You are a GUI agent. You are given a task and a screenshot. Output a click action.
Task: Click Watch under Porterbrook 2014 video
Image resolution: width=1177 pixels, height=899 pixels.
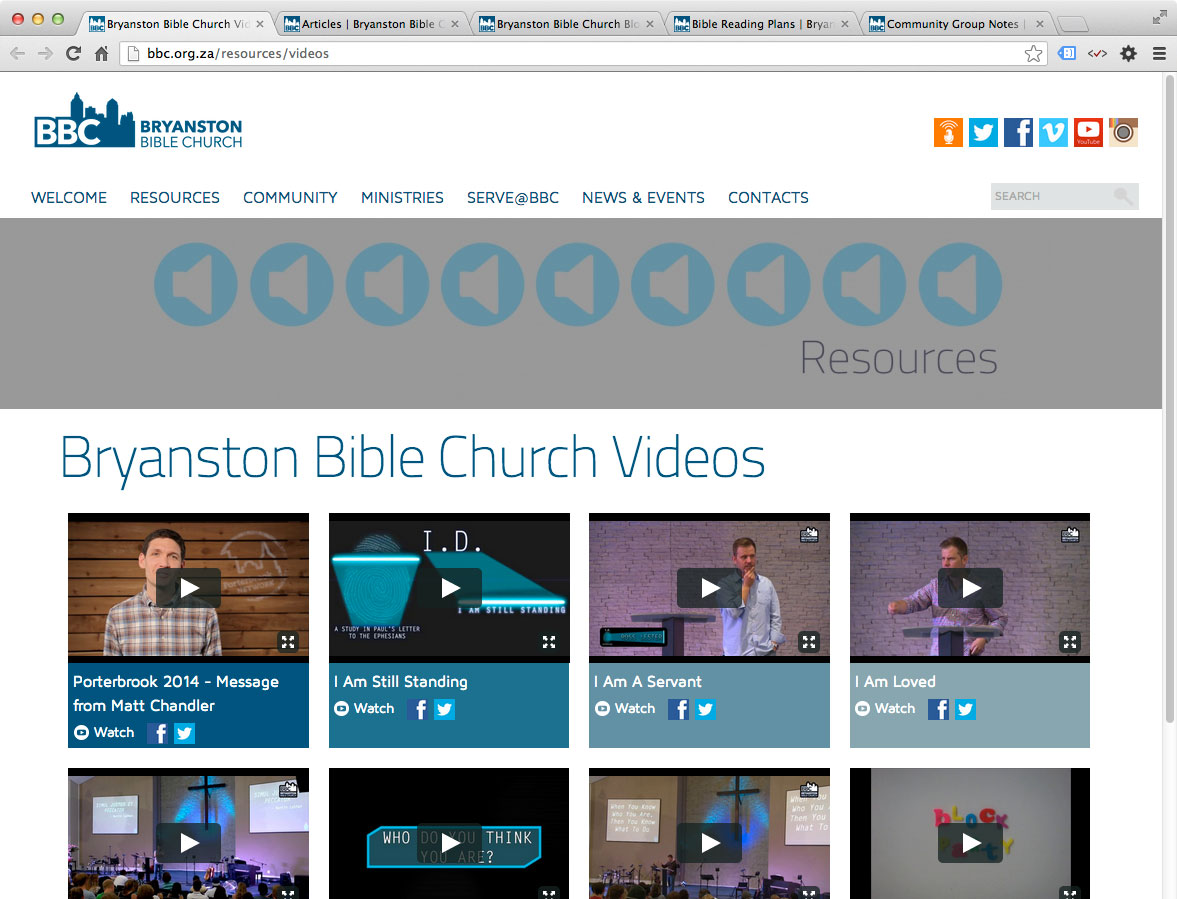[104, 732]
